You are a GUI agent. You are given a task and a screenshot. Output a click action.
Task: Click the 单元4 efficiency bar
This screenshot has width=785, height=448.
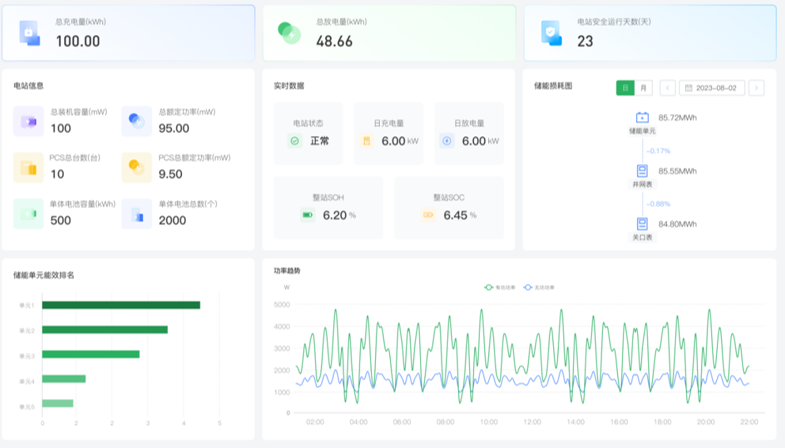coord(64,379)
